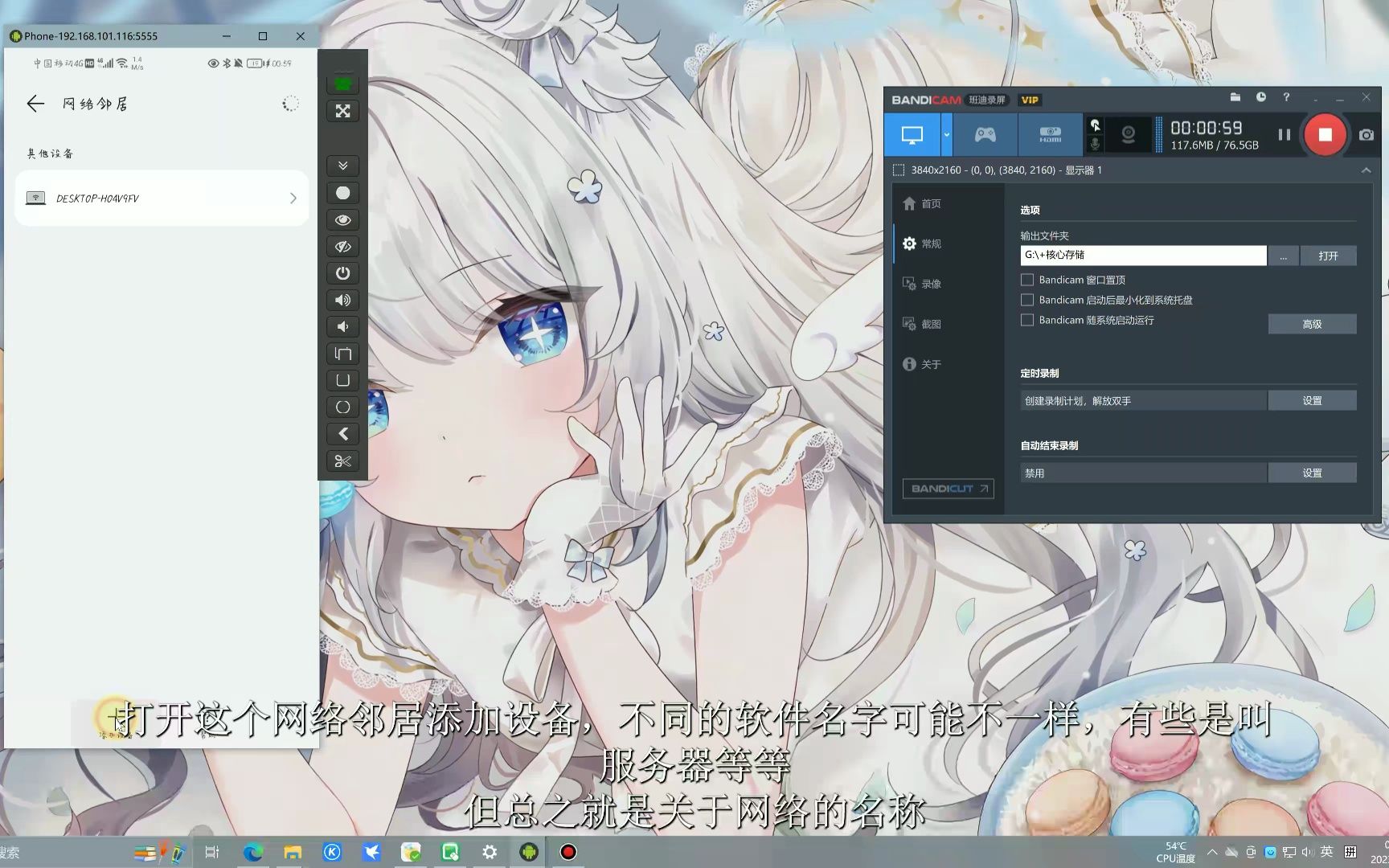
Task: Click the phone back arrow in the dark toolbar
Action: (342, 434)
